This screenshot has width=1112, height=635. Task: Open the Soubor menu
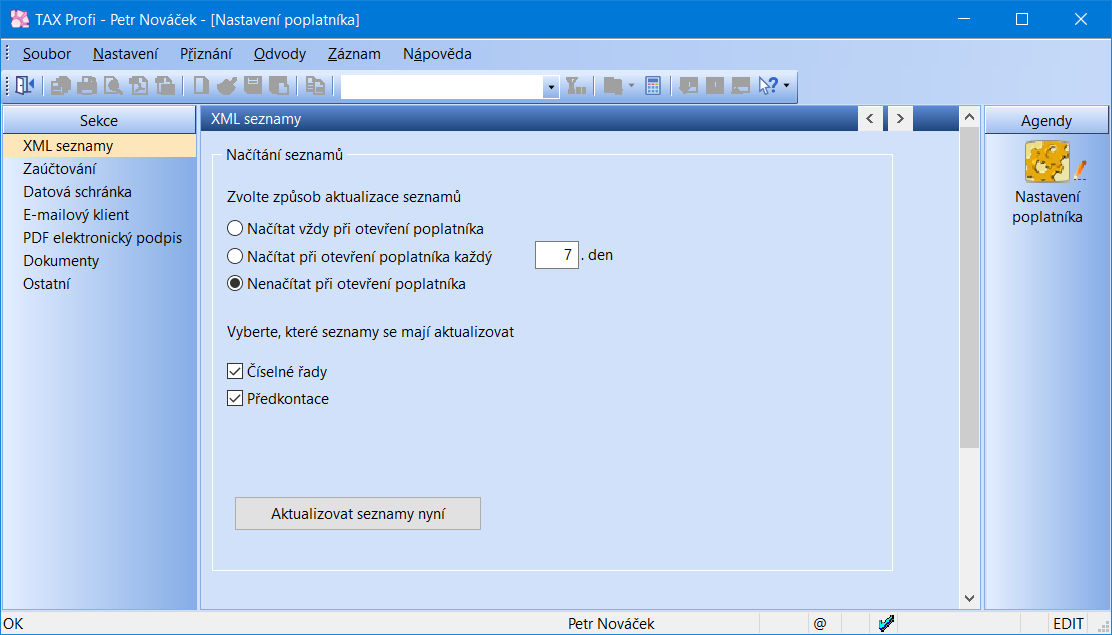tap(47, 54)
